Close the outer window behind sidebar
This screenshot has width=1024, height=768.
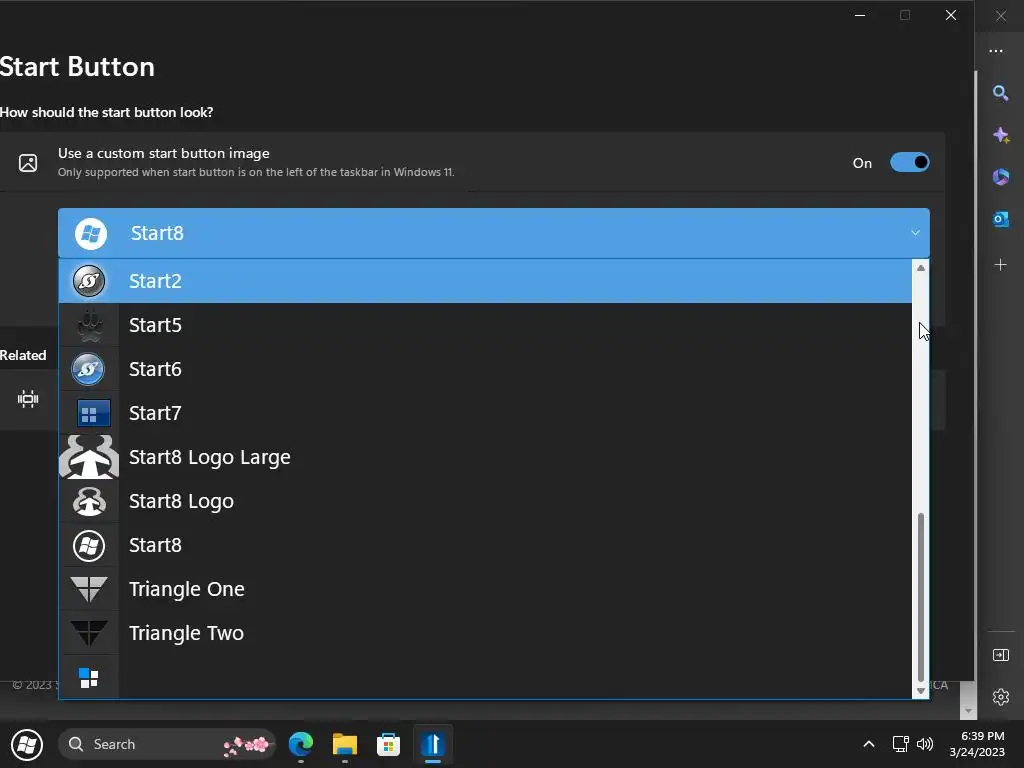click(1000, 16)
